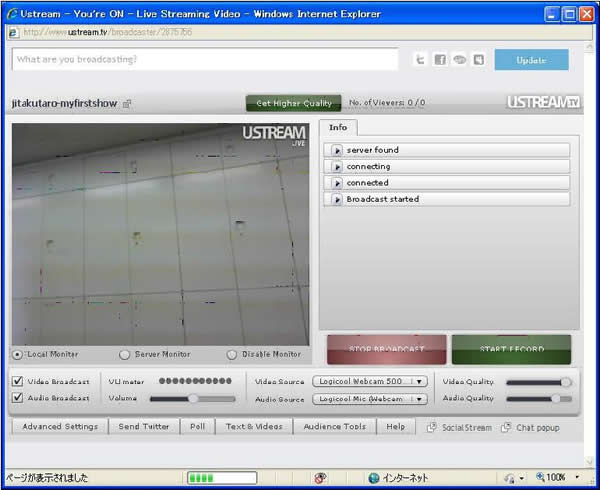Image resolution: width=600 pixels, height=490 pixels.
Task: Open the protected mode dropdown arrow in status bar
Action: click(521, 478)
